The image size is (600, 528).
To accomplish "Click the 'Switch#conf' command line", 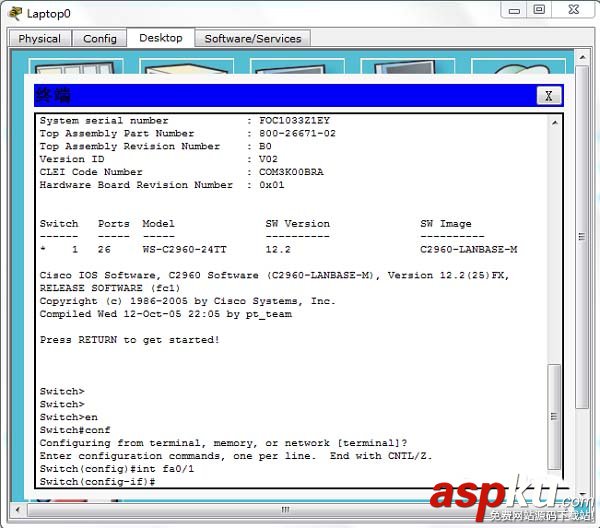I will pyautogui.click(x=75, y=430).
